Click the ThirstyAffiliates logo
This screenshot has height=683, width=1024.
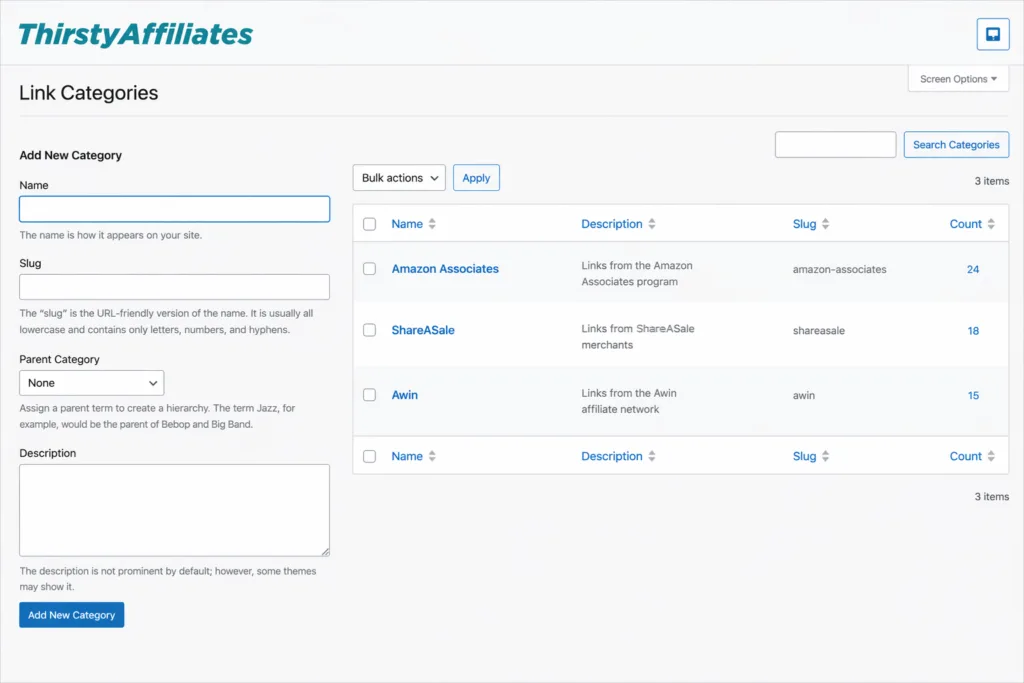tap(135, 34)
